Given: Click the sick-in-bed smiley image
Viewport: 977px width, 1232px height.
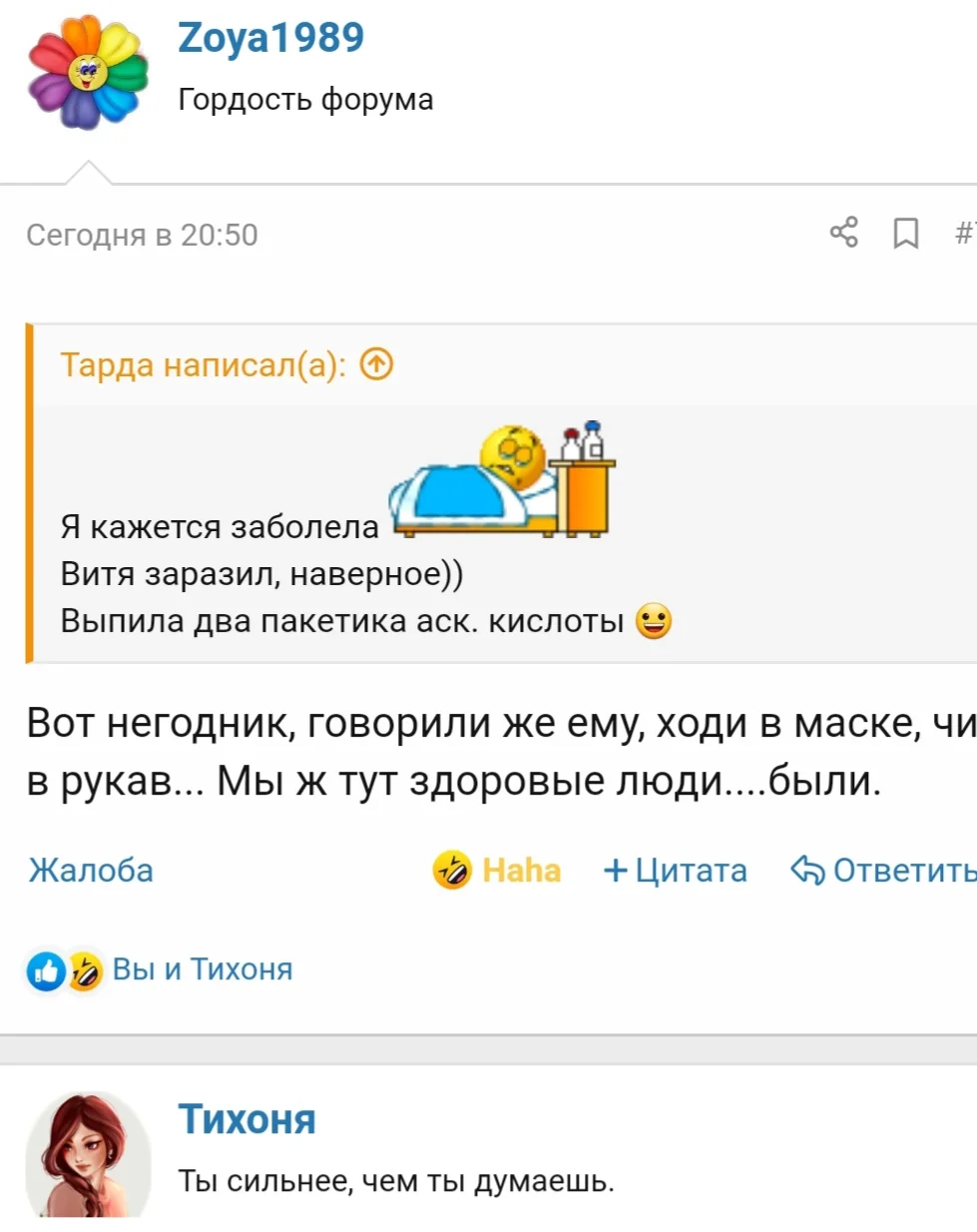Looking at the screenshot, I should pos(503,480).
